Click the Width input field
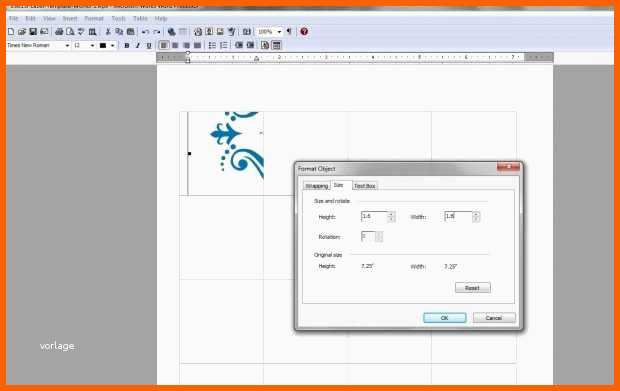Image resolution: width=620 pixels, height=391 pixels. pos(458,216)
